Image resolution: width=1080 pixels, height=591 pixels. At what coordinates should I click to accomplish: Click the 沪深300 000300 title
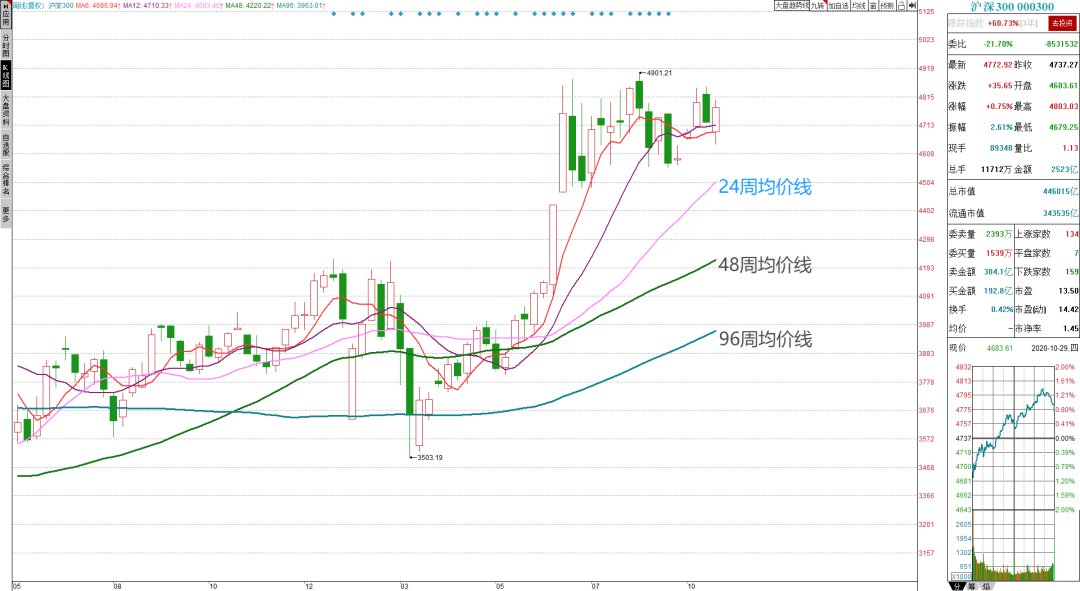click(1012, 7)
